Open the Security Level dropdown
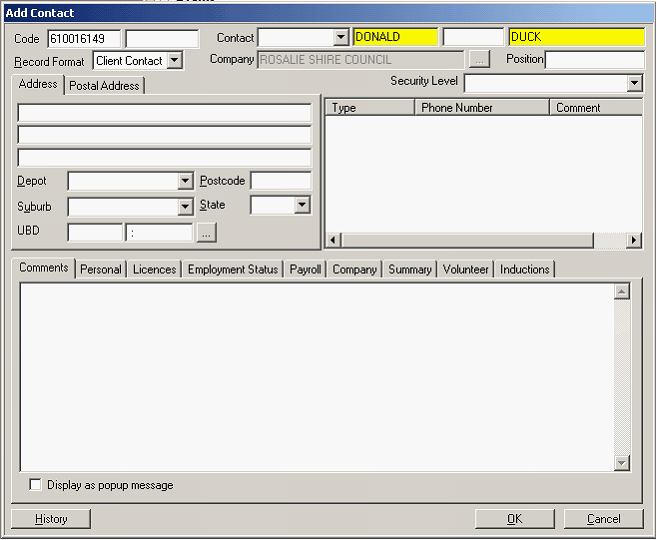Screen dimensions: 657x540 (634, 83)
